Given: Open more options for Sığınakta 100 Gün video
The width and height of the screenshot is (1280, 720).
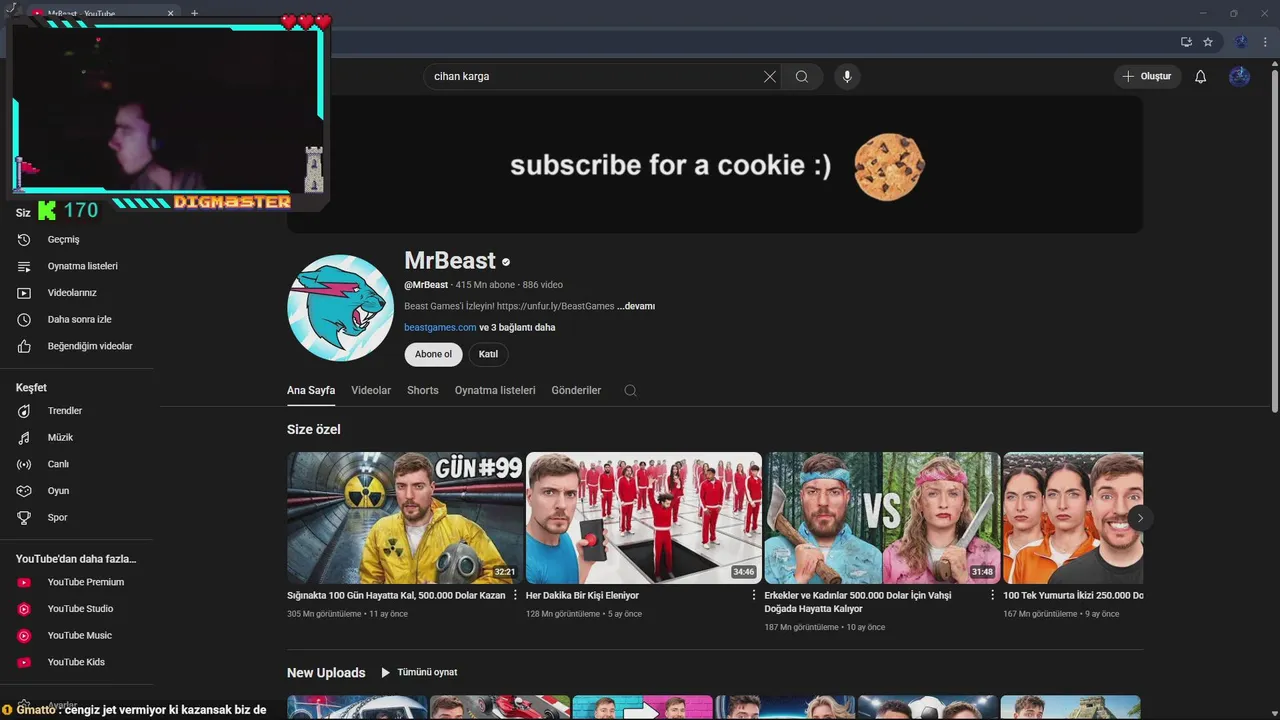Looking at the screenshot, I should click(x=515, y=595).
